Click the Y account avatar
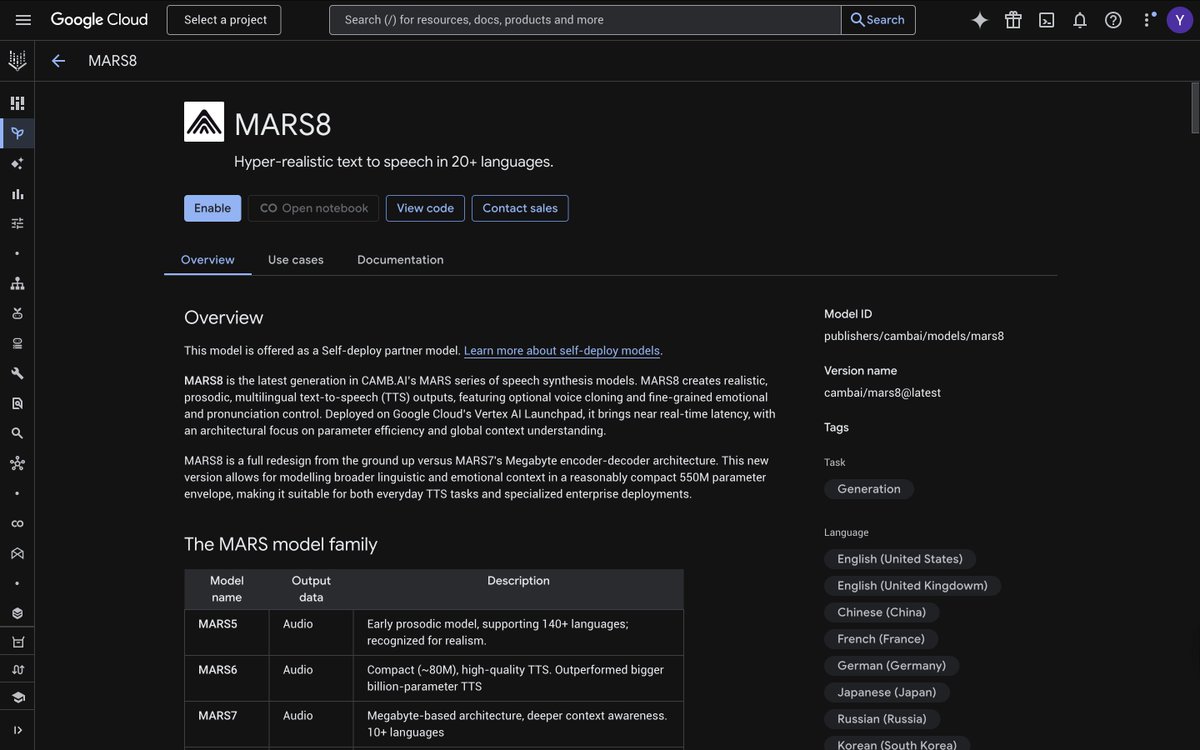1200x750 pixels. pos(1180,20)
